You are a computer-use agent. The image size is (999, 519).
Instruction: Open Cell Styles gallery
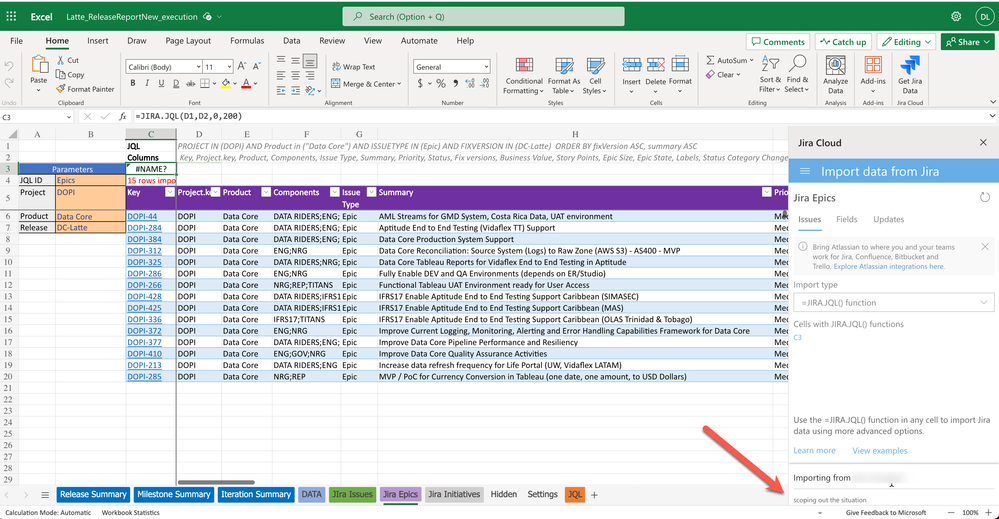(x=594, y=76)
